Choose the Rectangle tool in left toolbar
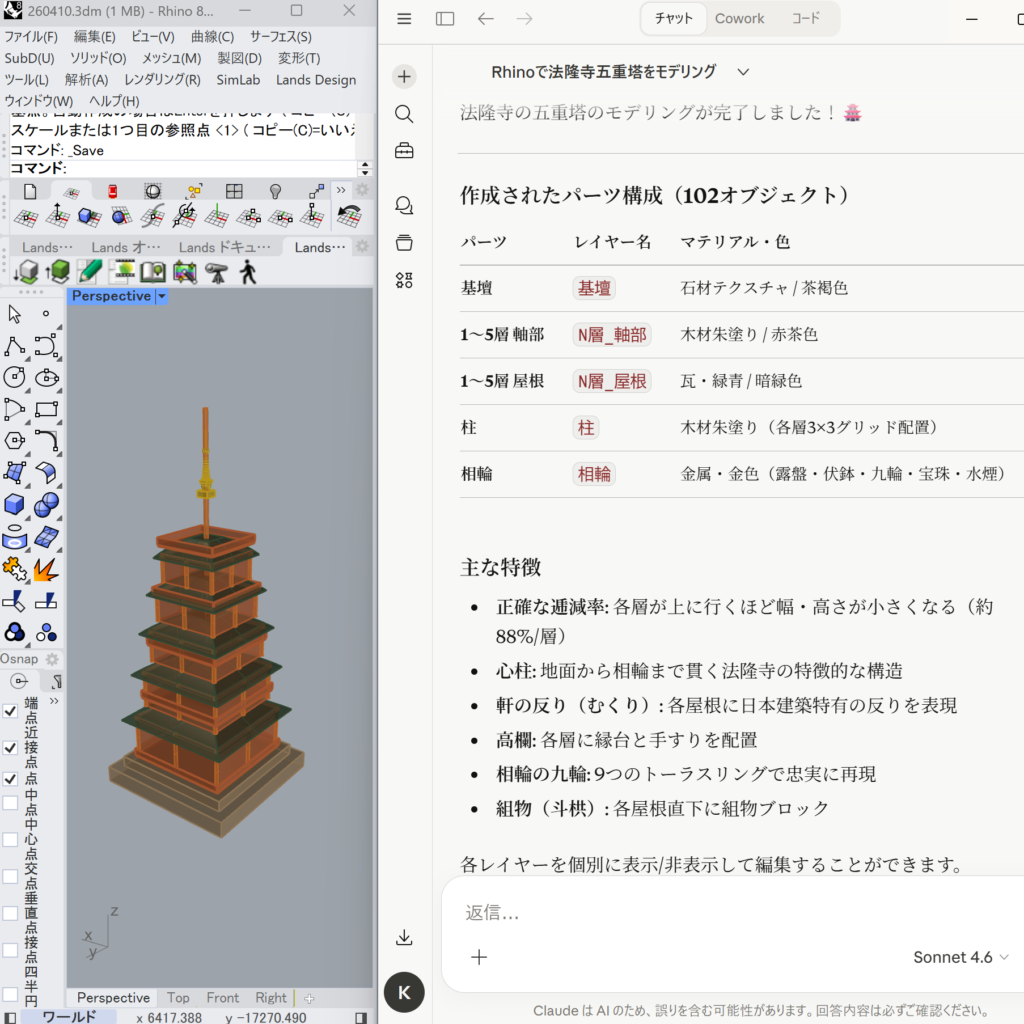This screenshot has width=1024, height=1024. [46, 409]
